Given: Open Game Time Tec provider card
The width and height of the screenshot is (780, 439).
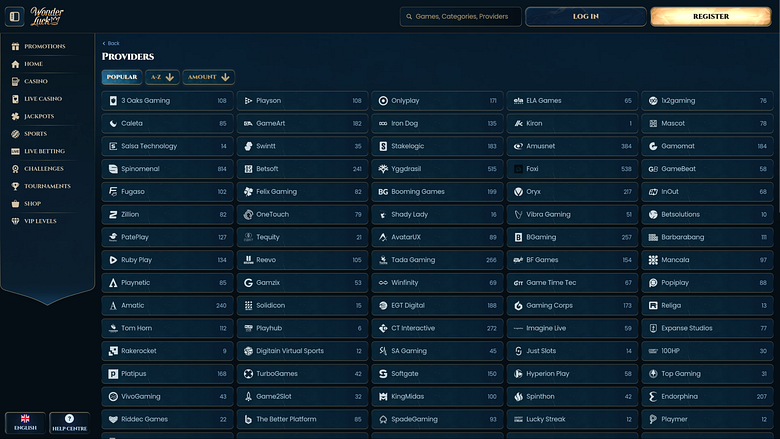Looking at the screenshot, I should 573,282.
